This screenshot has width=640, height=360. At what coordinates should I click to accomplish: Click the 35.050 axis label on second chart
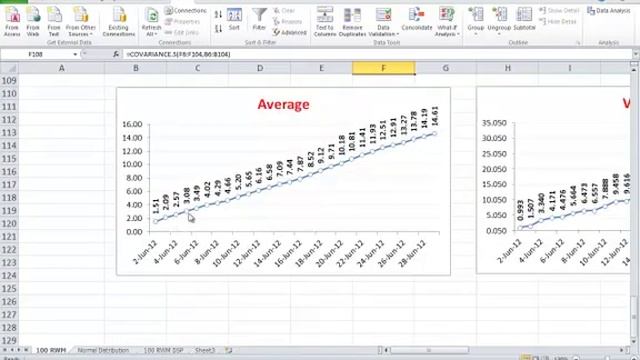click(x=494, y=123)
